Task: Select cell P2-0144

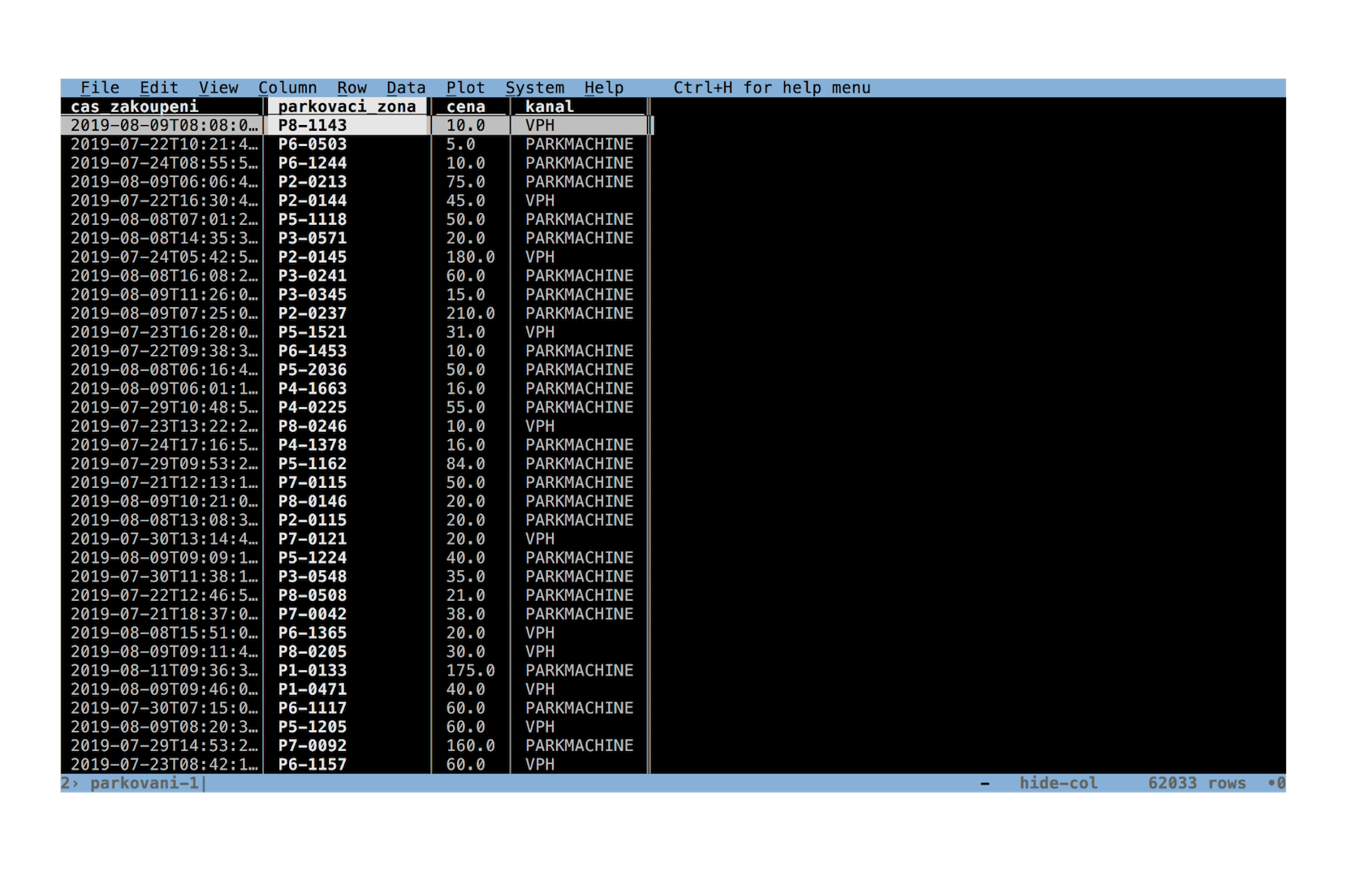Action: pyautogui.click(x=313, y=201)
